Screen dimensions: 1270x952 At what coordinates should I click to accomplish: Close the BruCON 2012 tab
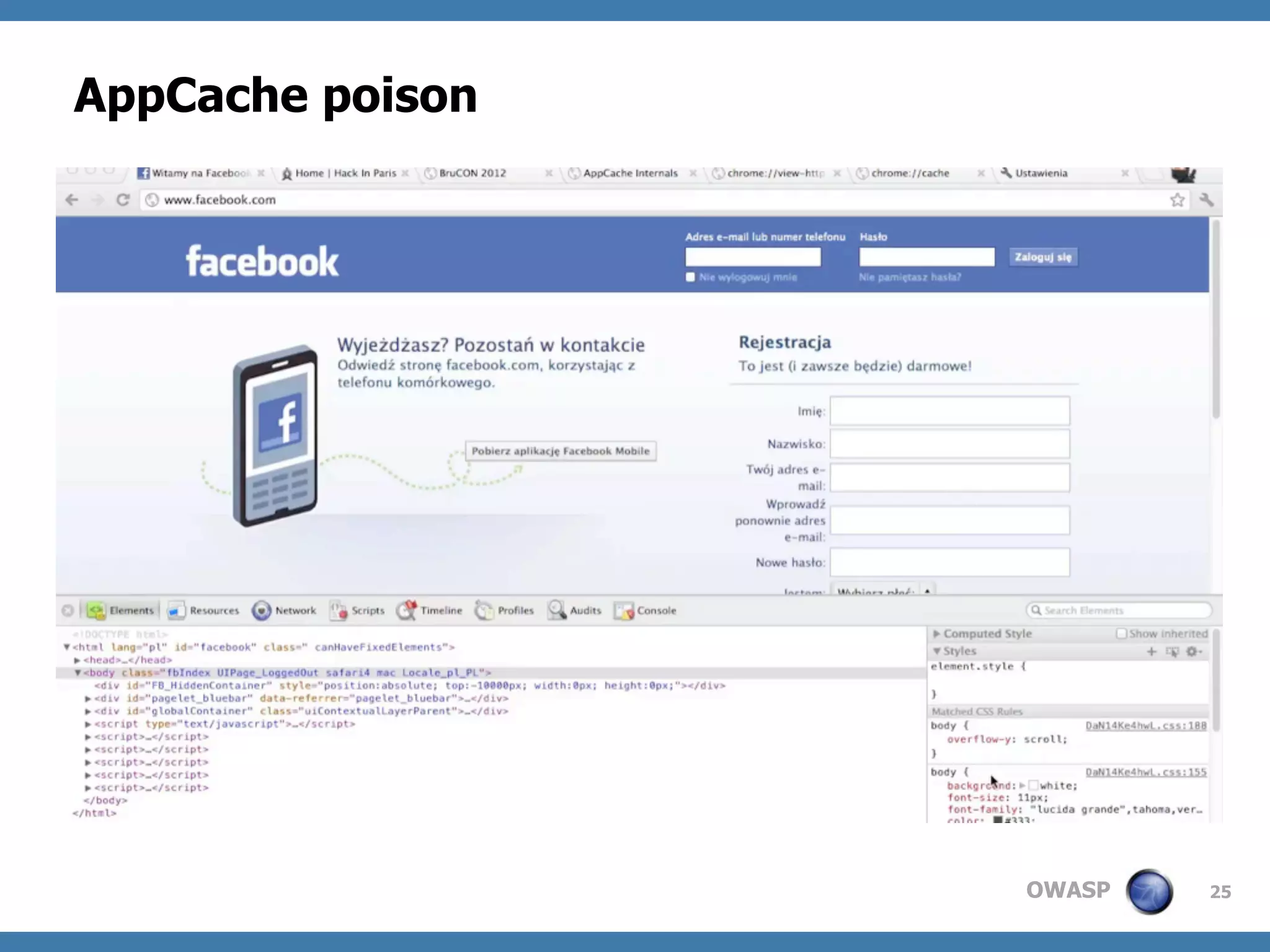tap(548, 174)
